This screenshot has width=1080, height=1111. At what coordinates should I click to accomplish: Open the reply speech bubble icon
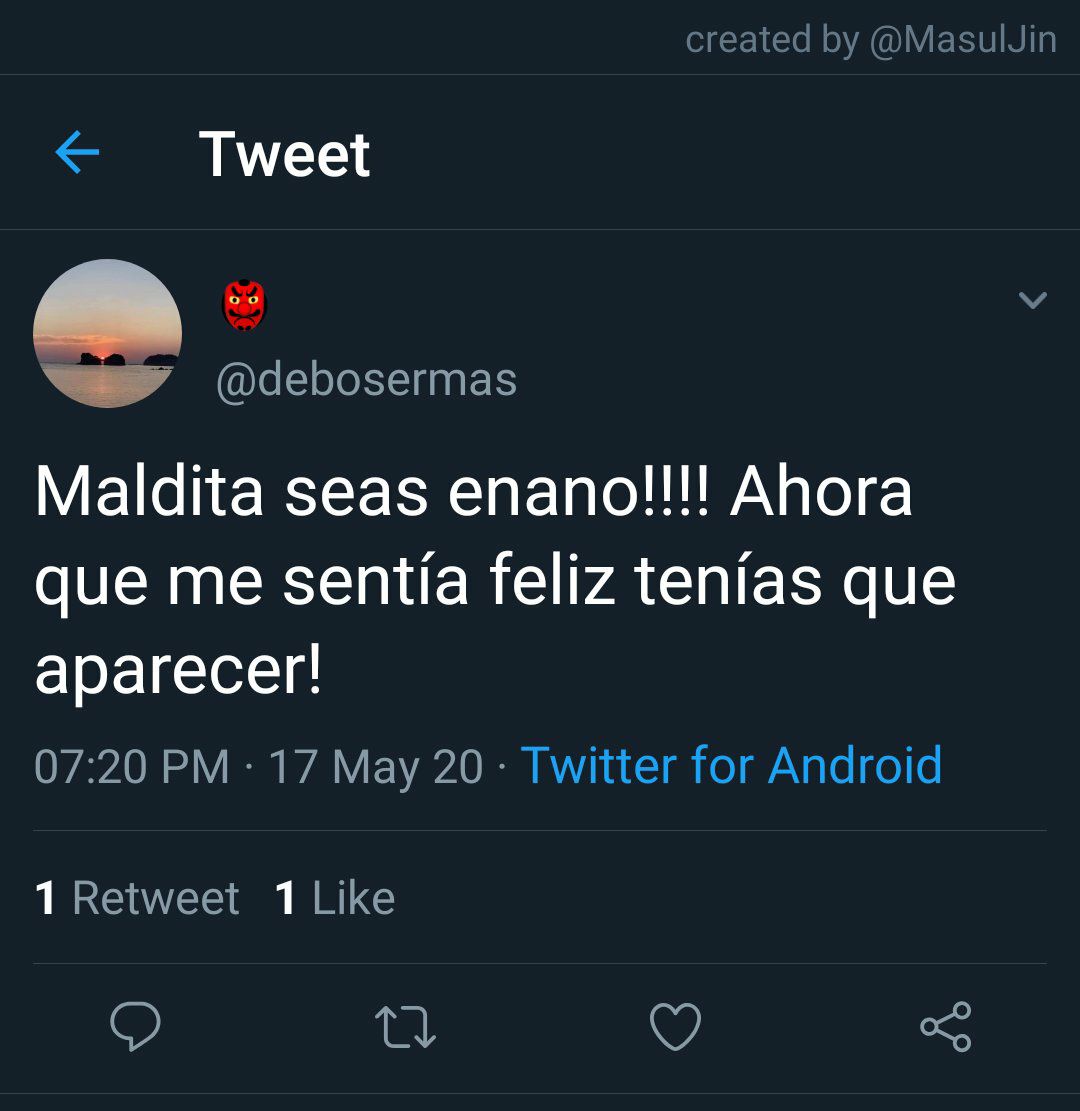[135, 1025]
